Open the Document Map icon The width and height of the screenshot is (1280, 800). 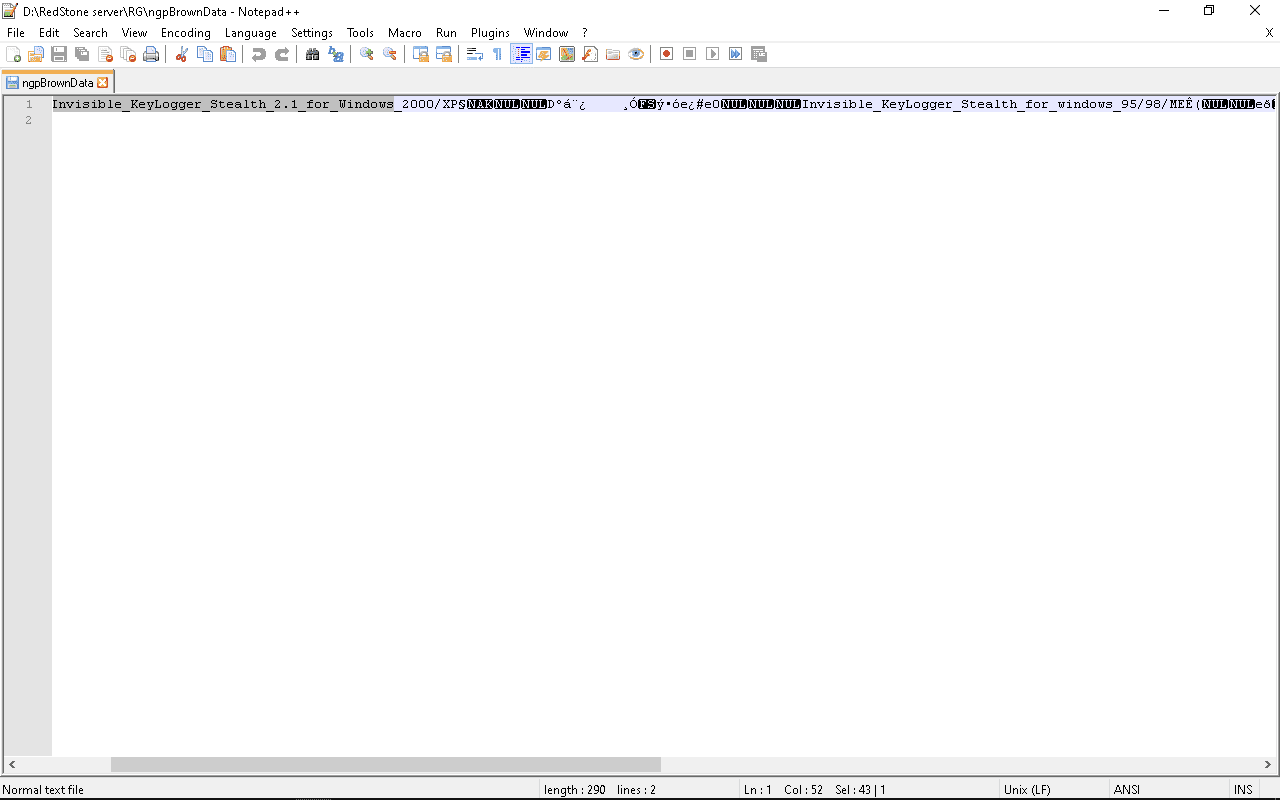click(567, 54)
